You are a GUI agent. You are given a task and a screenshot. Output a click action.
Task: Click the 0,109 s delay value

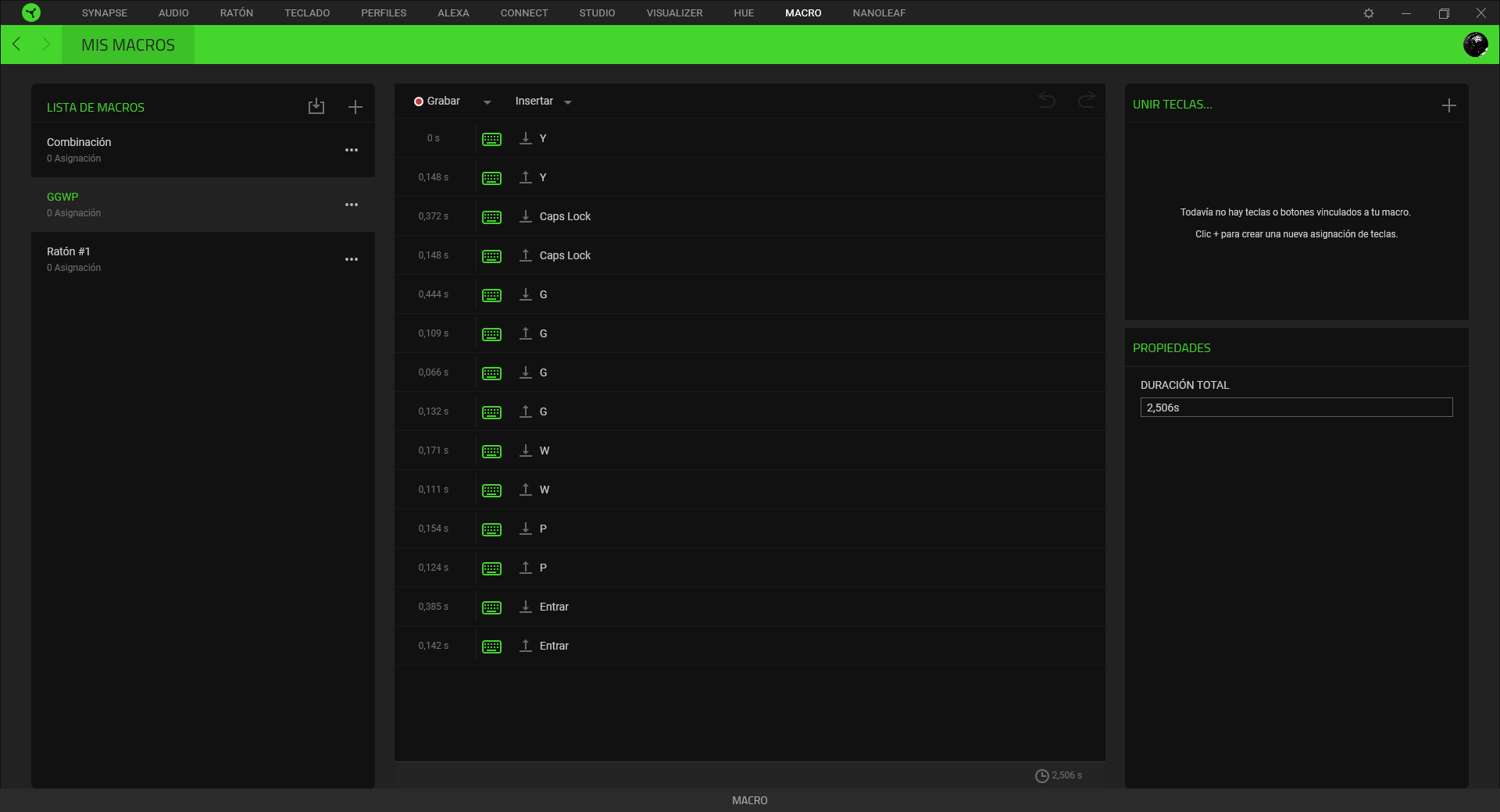click(434, 333)
